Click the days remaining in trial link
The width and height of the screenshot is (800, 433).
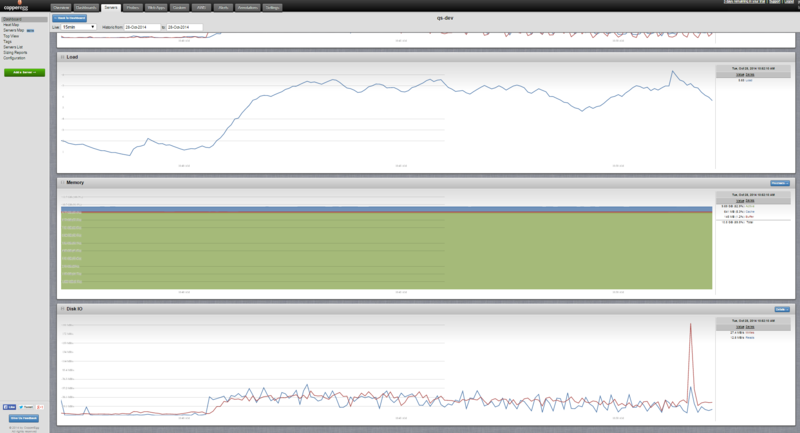point(744,2)
